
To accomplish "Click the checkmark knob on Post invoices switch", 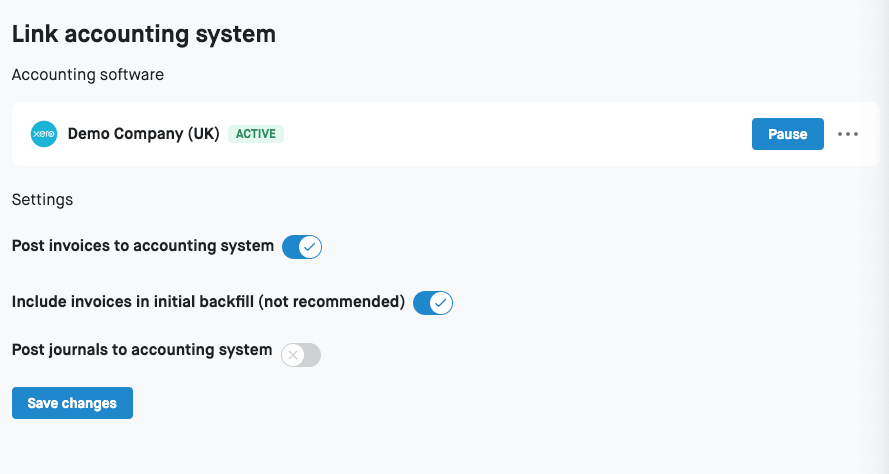I will click(310, 247).
